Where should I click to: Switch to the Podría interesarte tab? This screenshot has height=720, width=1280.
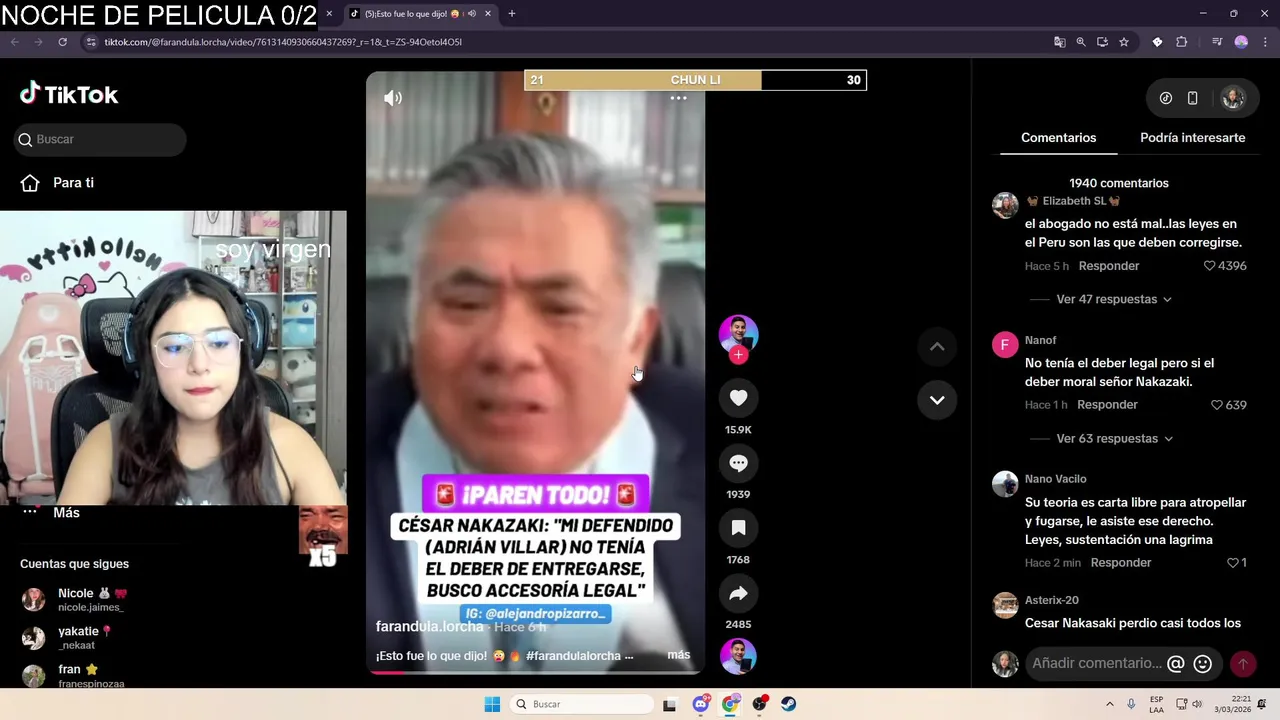pos(1192,138)
